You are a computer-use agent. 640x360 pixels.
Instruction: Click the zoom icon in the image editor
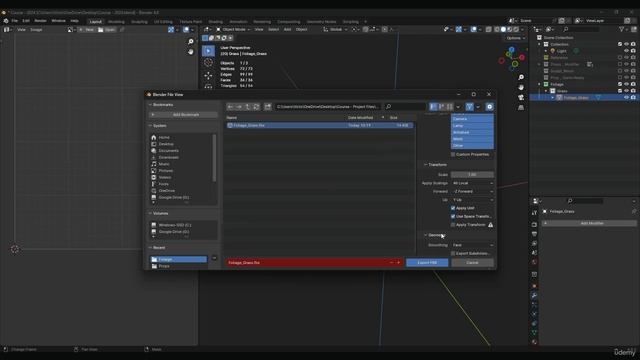191,41
